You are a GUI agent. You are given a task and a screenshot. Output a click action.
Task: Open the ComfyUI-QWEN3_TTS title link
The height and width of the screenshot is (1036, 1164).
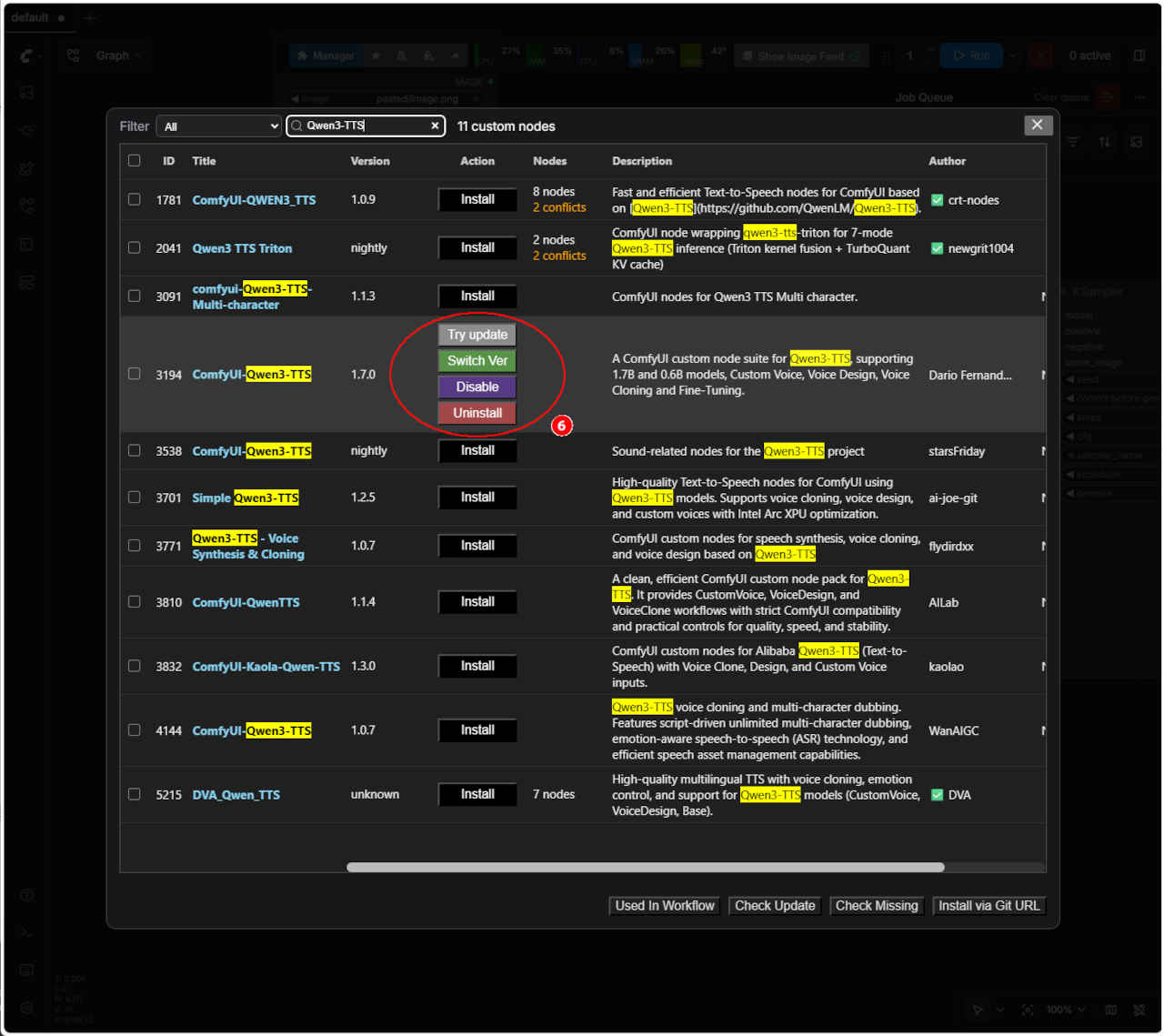pyautogui.click(x=255, y=200)
